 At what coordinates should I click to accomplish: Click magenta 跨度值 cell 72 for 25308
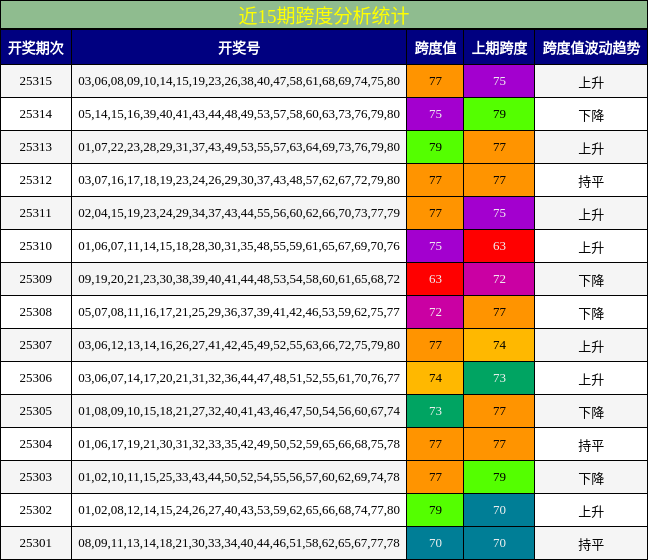[435, 312]
